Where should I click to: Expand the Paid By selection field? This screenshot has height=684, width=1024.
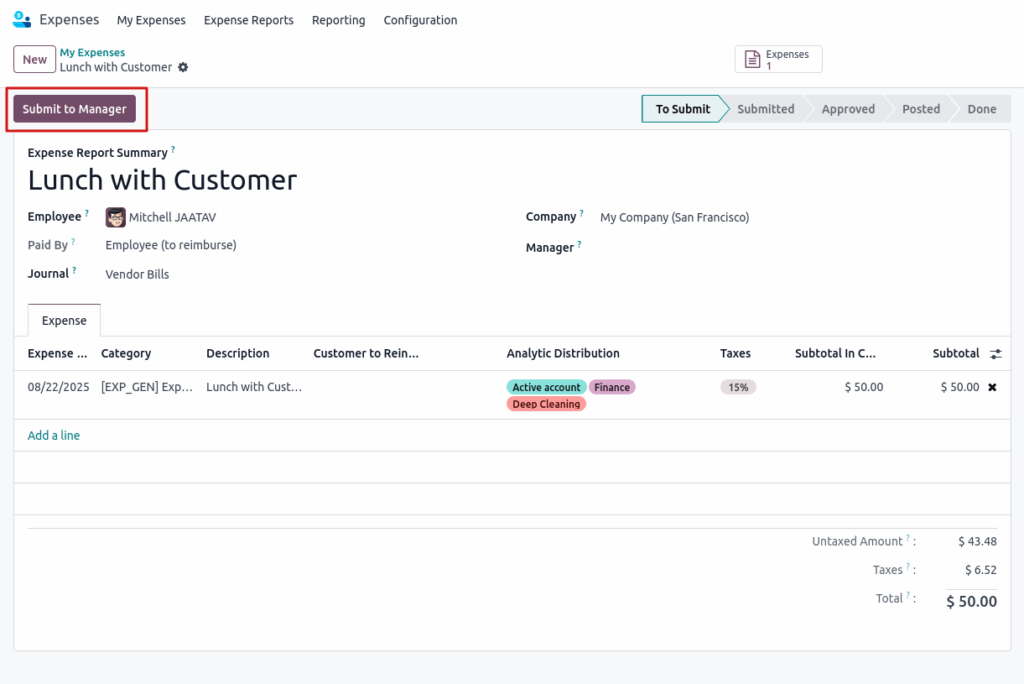pyautogui.click(x=171, y=245)
